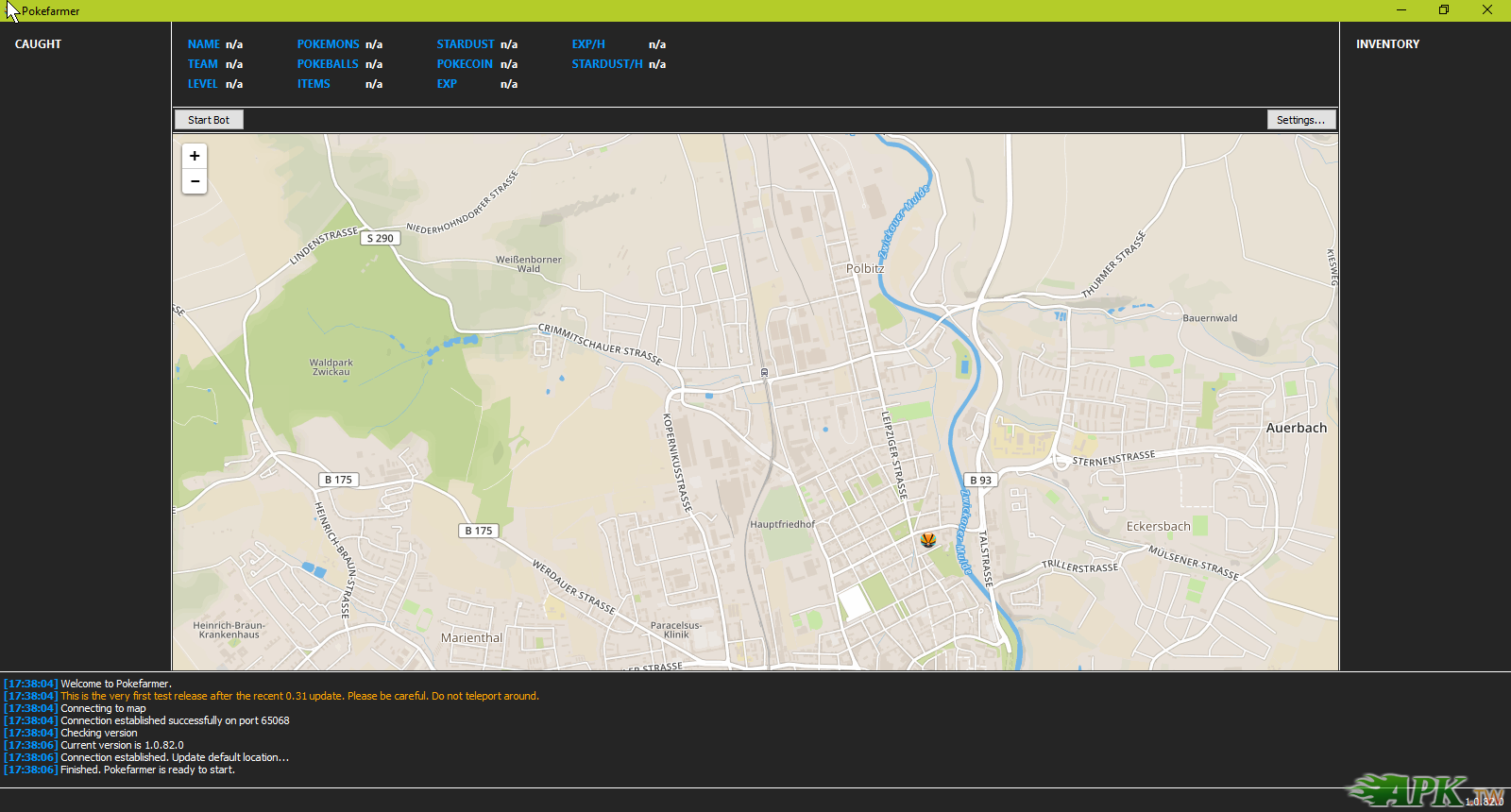
Task: Zoom in the map with plus button
Action: coord(195,156)
